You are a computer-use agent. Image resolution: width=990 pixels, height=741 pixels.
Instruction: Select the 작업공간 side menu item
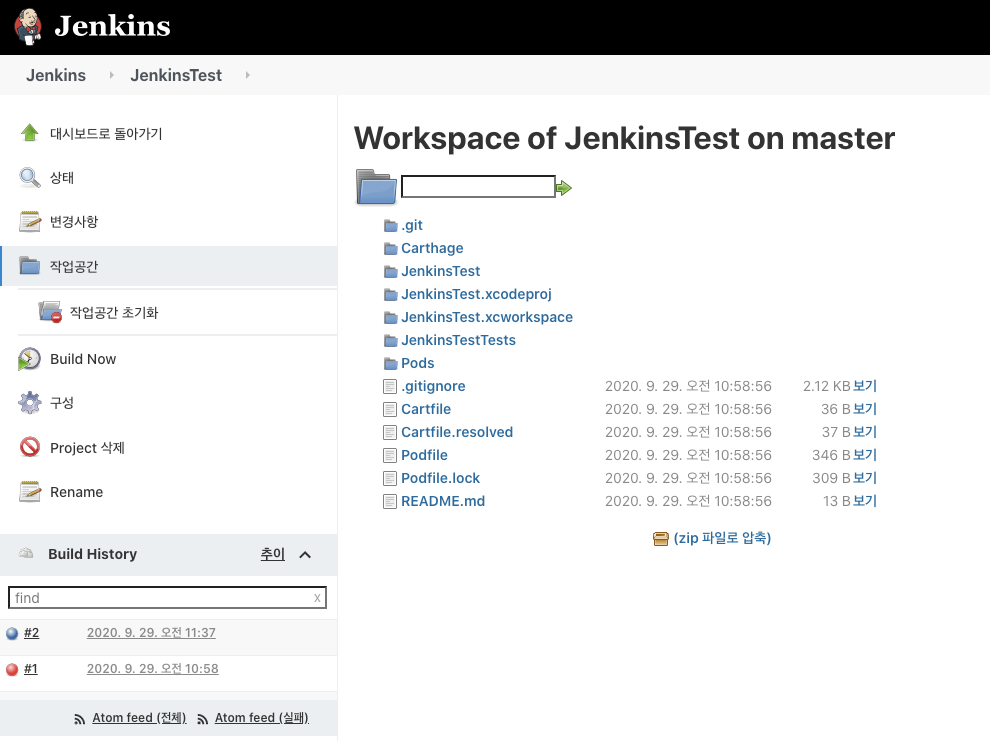click(x=74, y=266)
